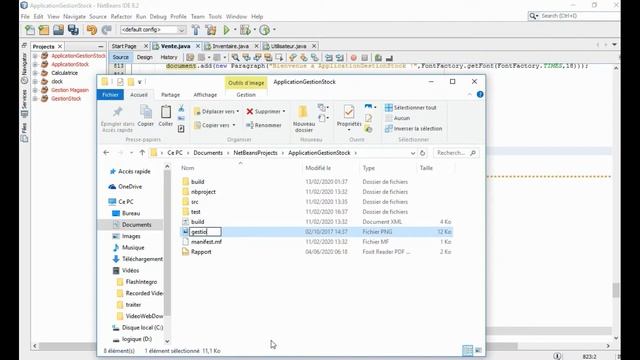The height and width of the screenshot is (360, 640).
Task: Click NetBeans search magnifier icon
Action: pyautogui.click(x=533, y=16)
